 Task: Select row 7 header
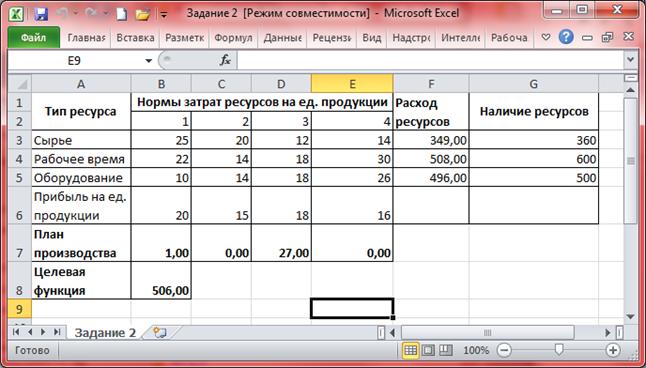(x=19, y=243)
